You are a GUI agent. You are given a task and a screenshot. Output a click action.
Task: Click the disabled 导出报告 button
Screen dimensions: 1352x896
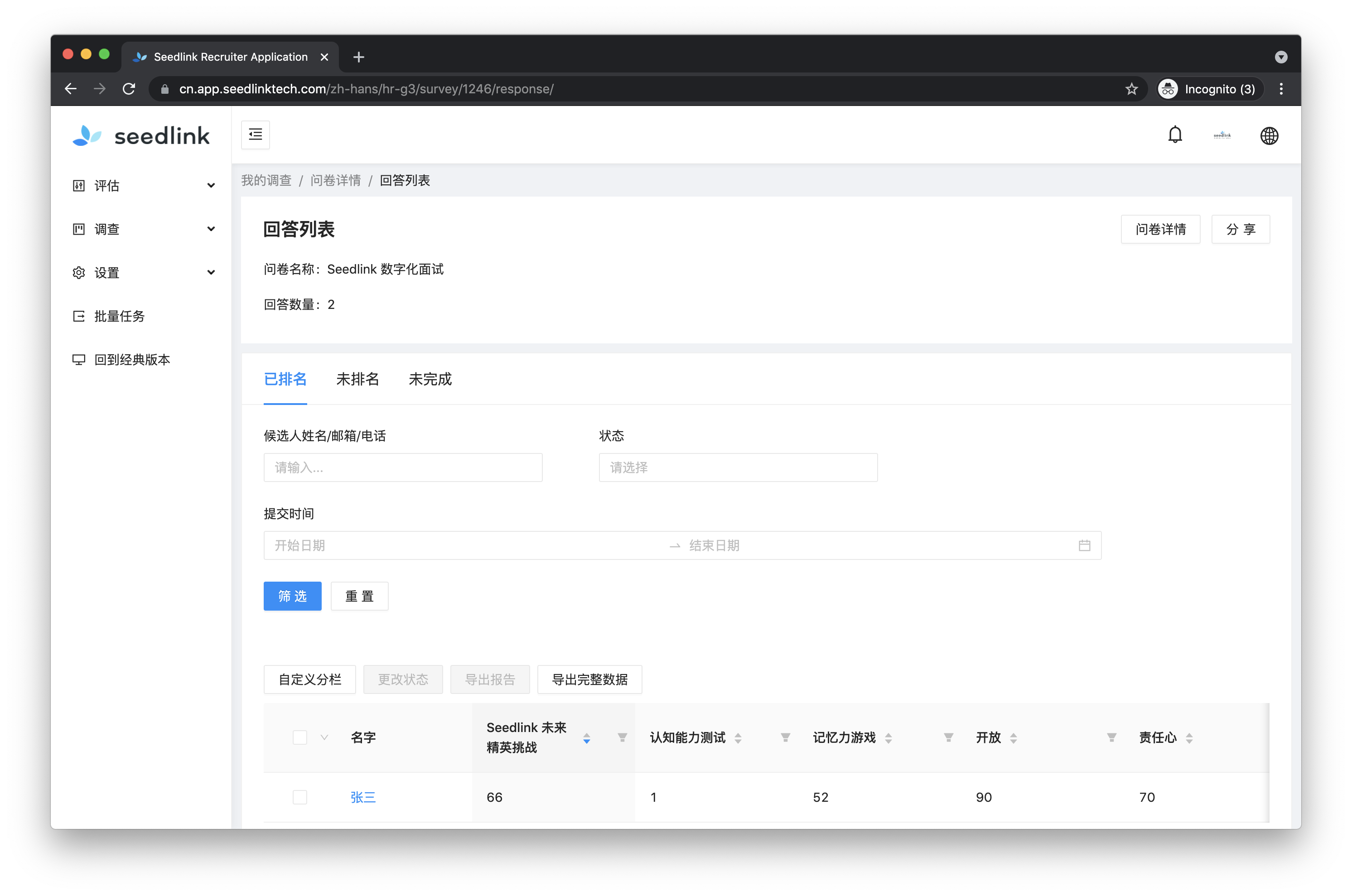(490, 679)
